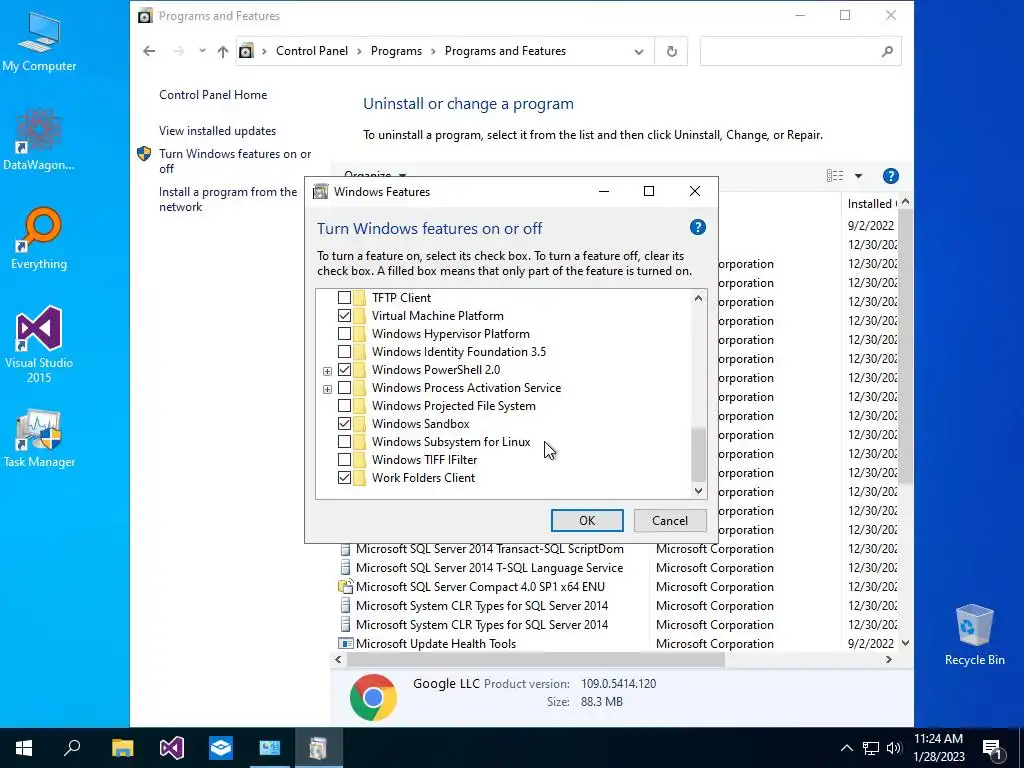This screenshot has width=1024, height=768.
Task: Open network status in system tray
Action: (x=871, y=748)
